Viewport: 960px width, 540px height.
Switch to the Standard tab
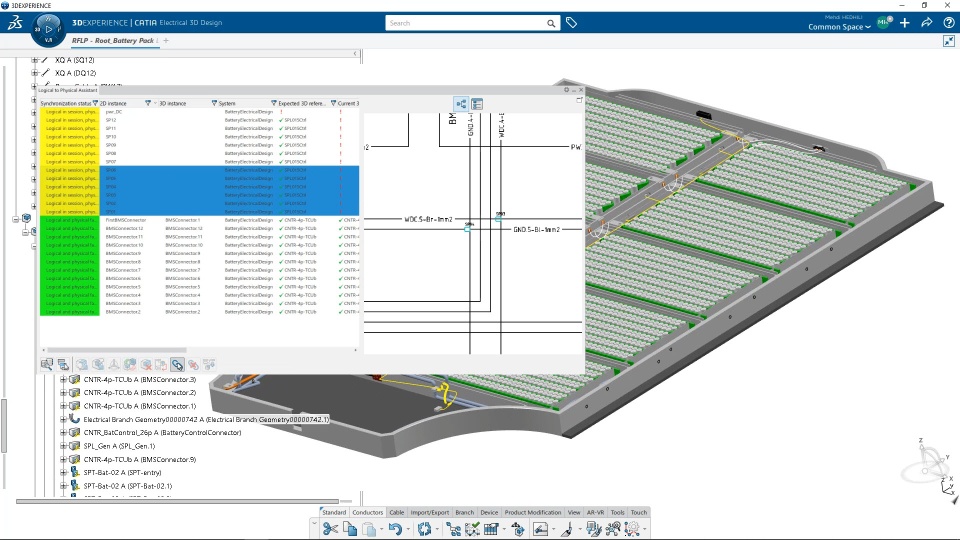[334, 512]
